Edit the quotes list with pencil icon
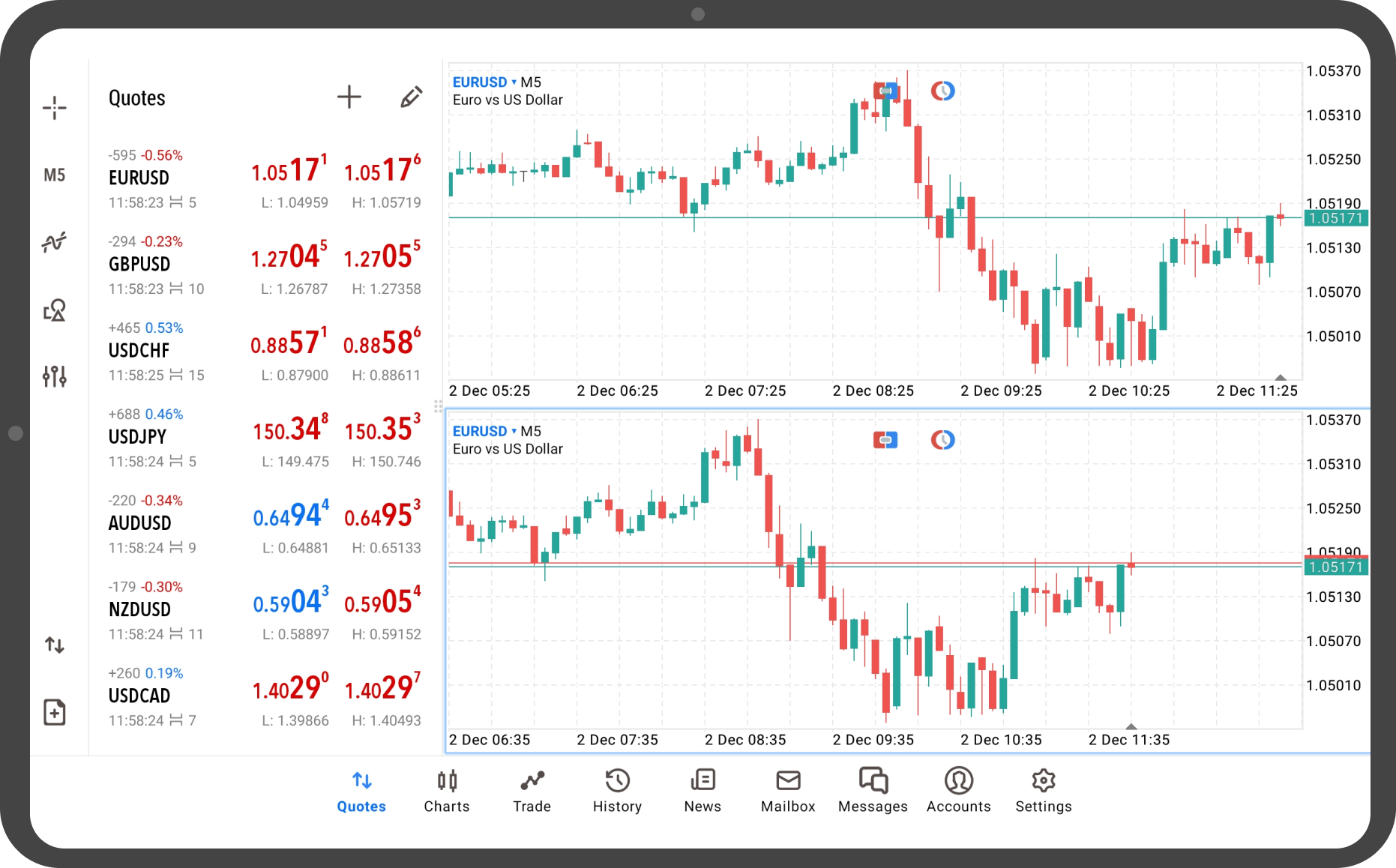The image size is (1396, 868). point(411,97)
